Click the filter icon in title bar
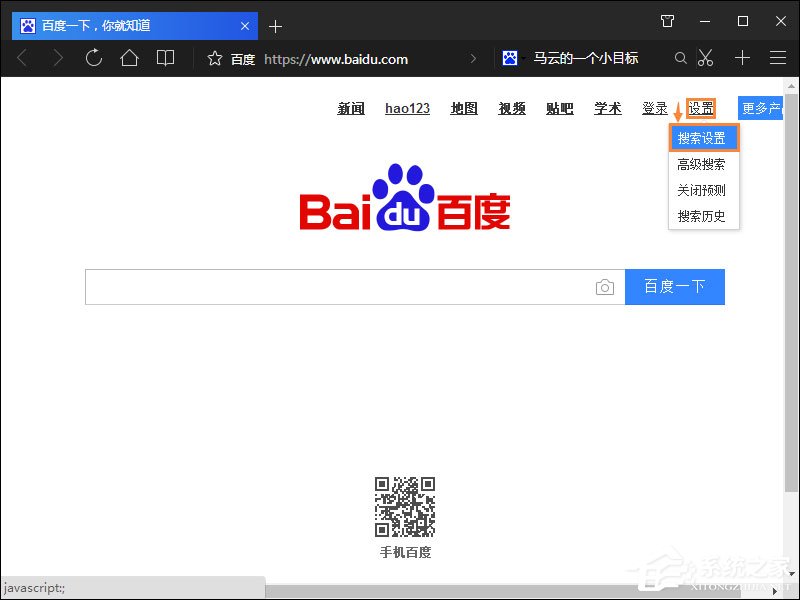 pyautogui.click(x=667, y=20)
